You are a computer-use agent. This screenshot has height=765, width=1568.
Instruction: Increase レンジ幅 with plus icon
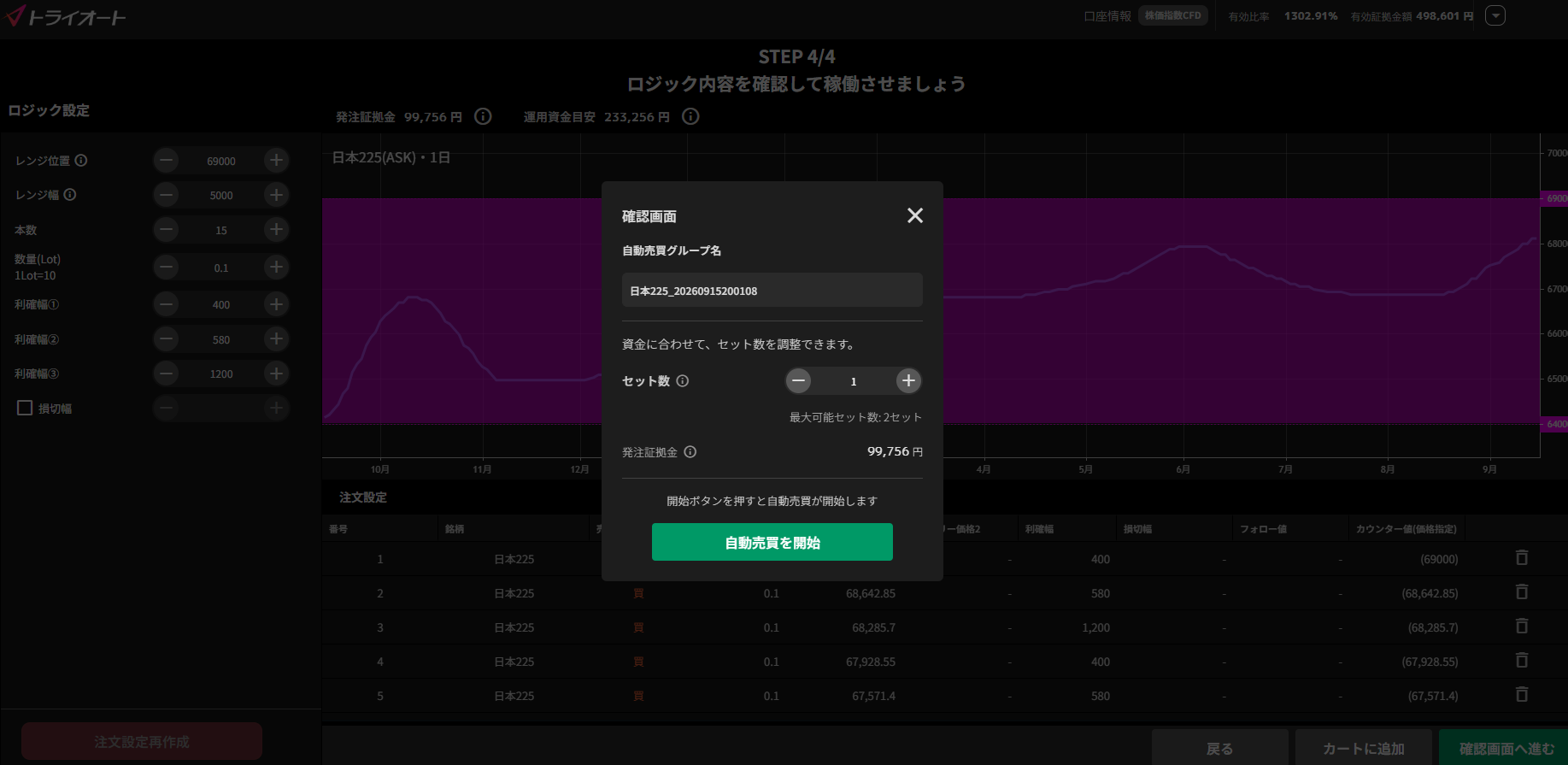pos(276,195)
